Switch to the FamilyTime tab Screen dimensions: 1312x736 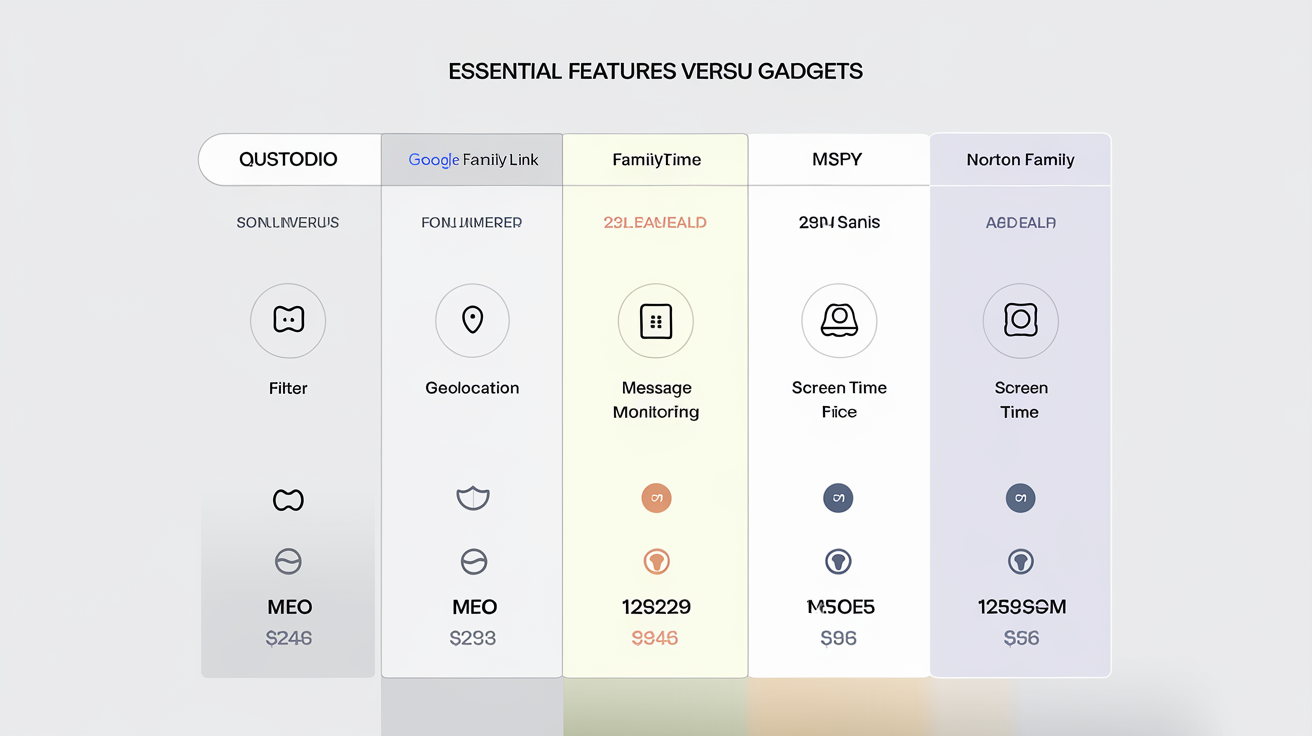click(656, 159)
